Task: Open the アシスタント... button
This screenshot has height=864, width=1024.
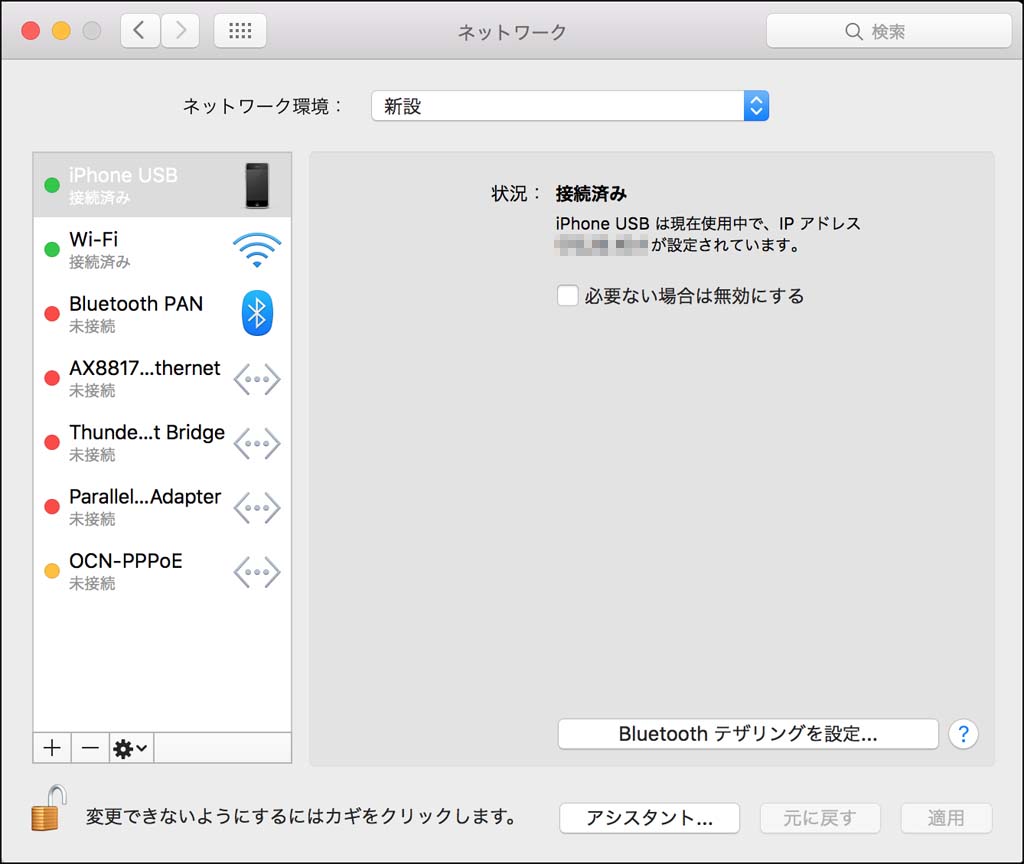Action: point(649,818)
